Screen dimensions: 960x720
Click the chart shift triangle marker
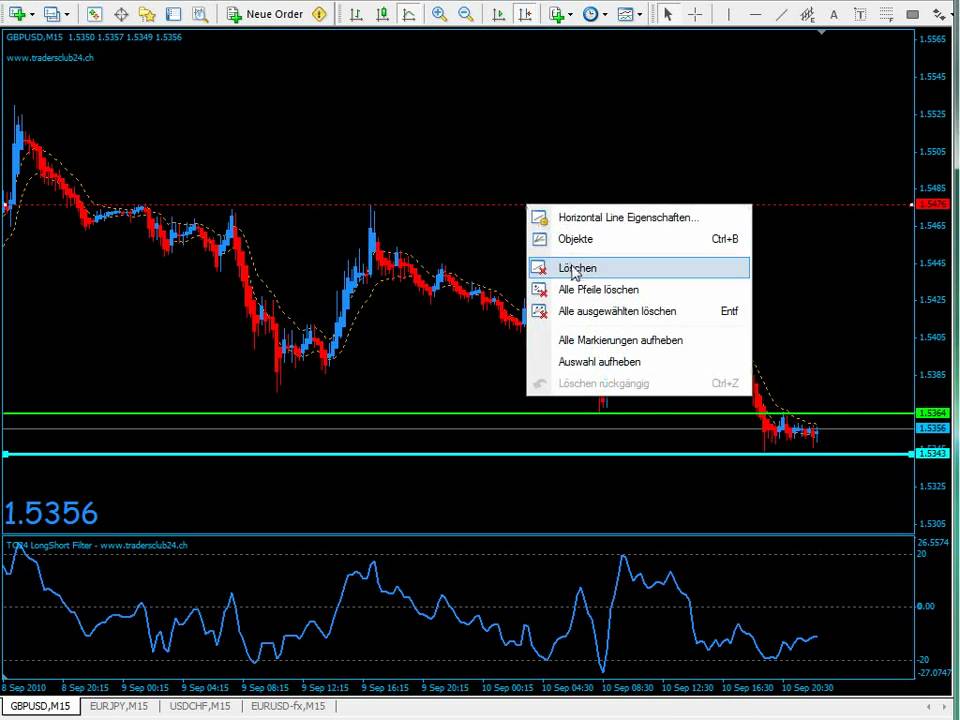821,32
